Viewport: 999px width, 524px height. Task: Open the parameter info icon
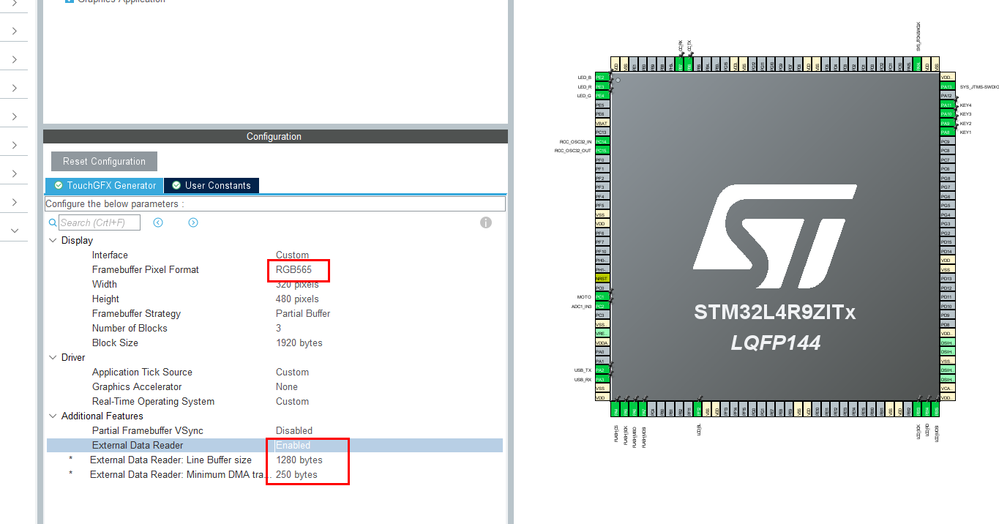point(485,222)
